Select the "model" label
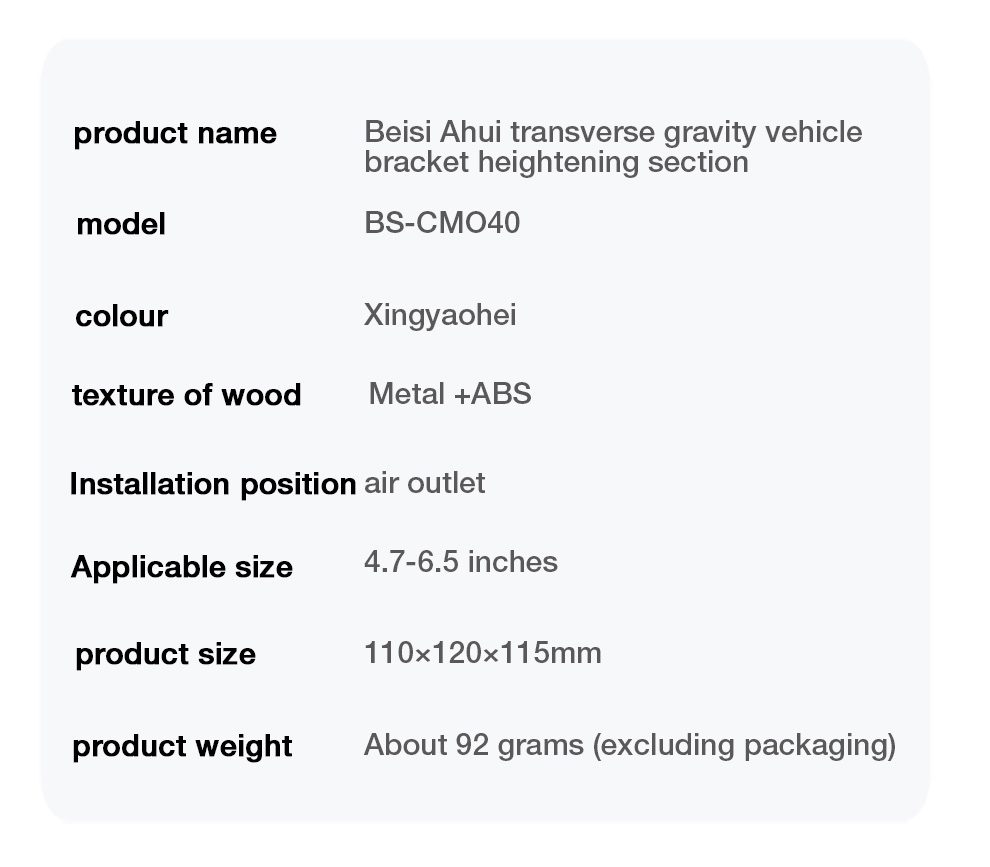The width and height of the screenshot is (990, 867). click(120, 224)
